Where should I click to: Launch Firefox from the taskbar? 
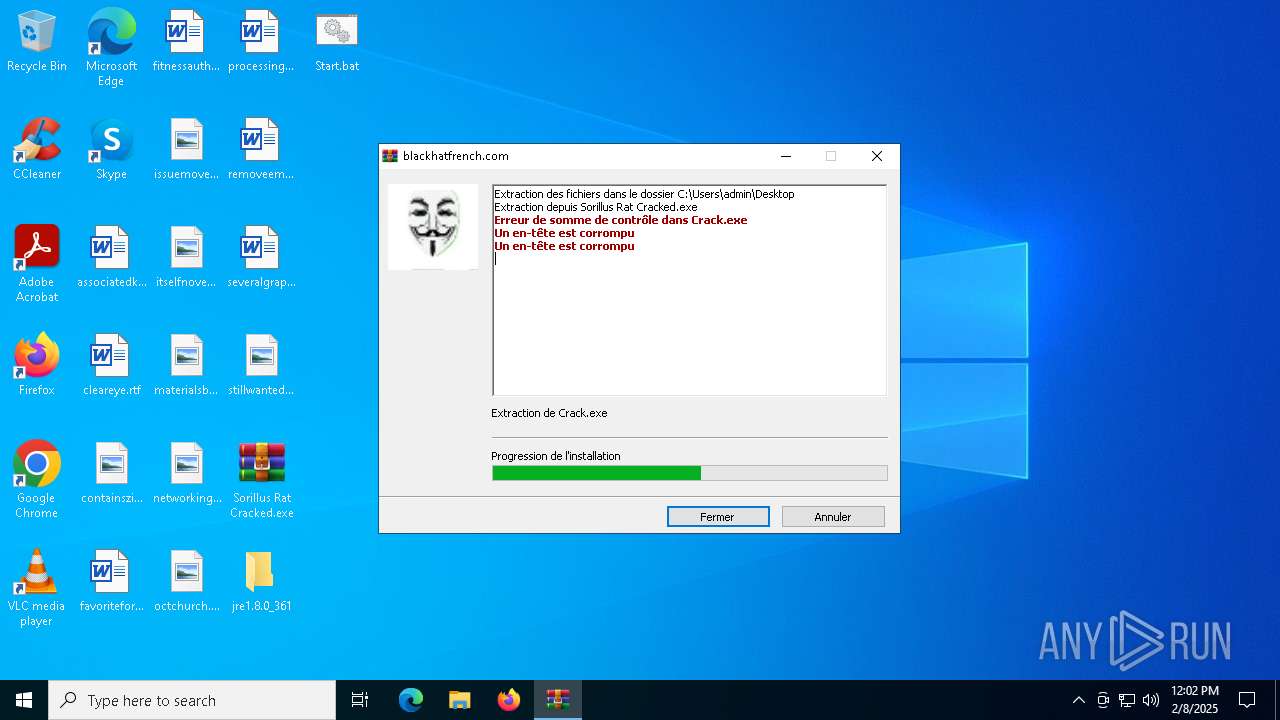(x=509, y=700)
